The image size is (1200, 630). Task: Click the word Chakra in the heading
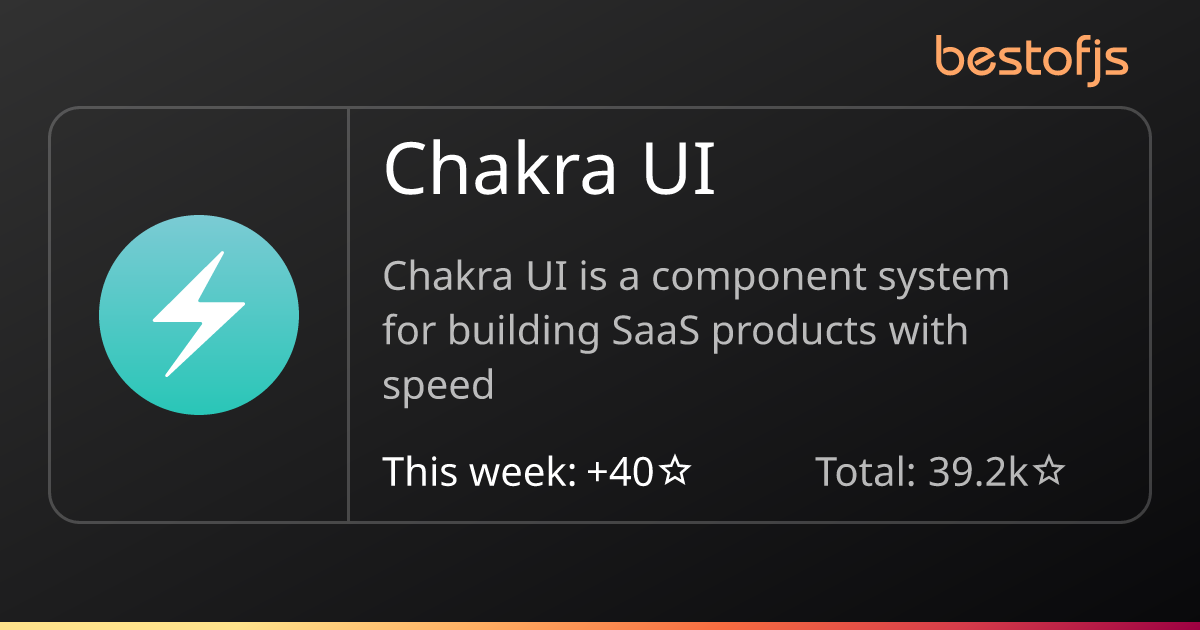[500, 169]
